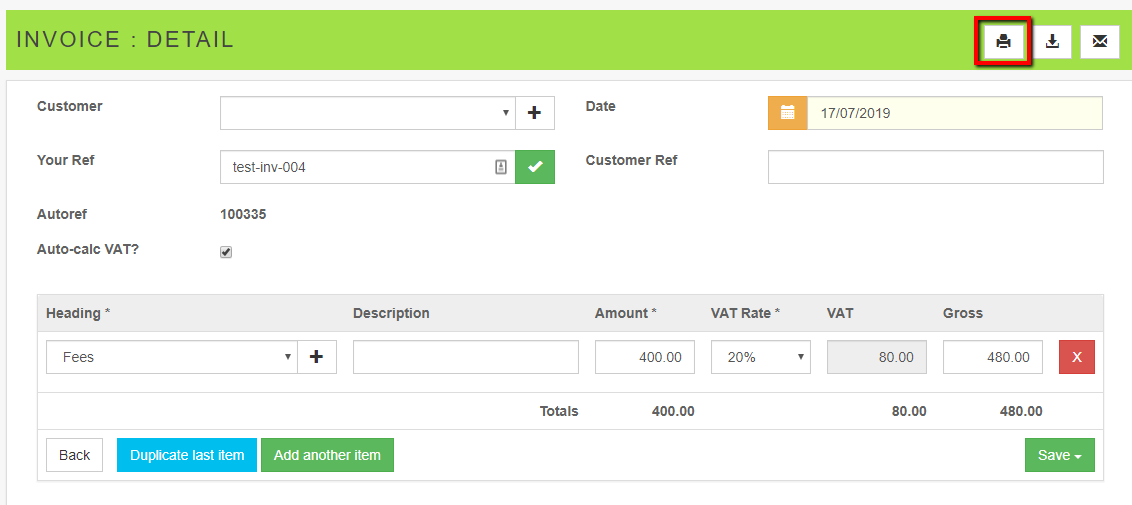
Task: Expand the Fees heading dropdown
Action: [171, 357]
